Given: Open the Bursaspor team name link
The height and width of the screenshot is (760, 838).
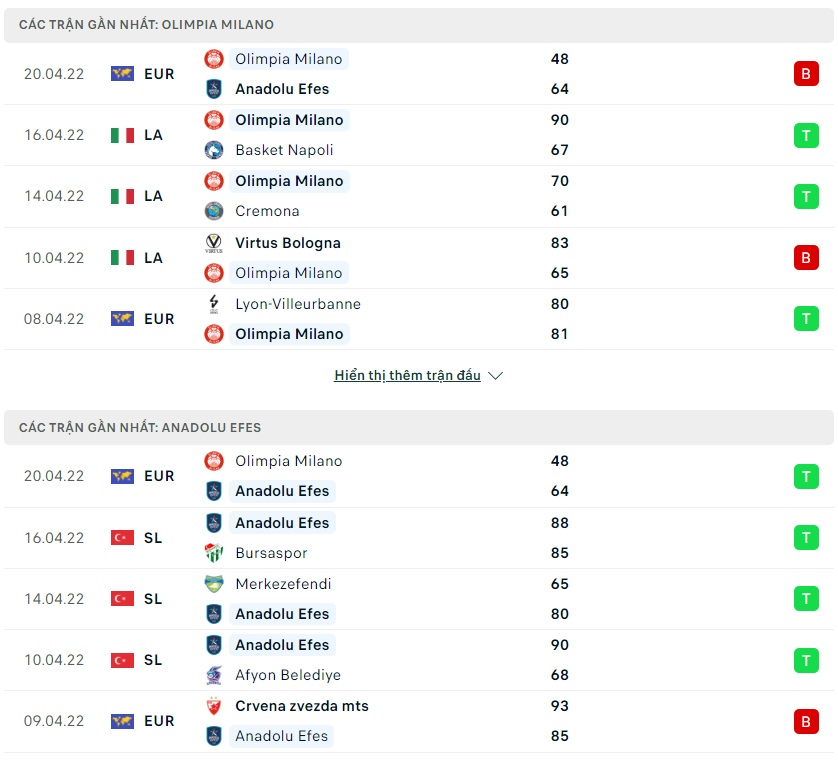Looking at the screenshot, I should [x=271, y=553].
